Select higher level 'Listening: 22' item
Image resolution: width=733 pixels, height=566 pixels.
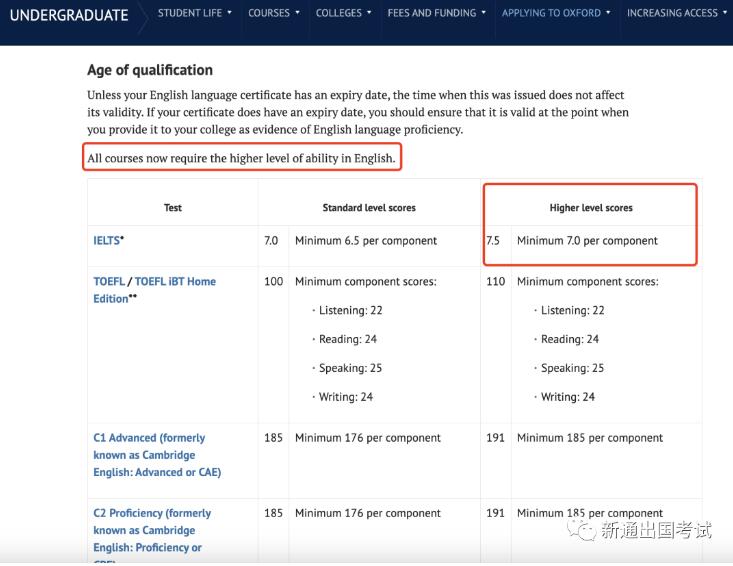(573, 310)
